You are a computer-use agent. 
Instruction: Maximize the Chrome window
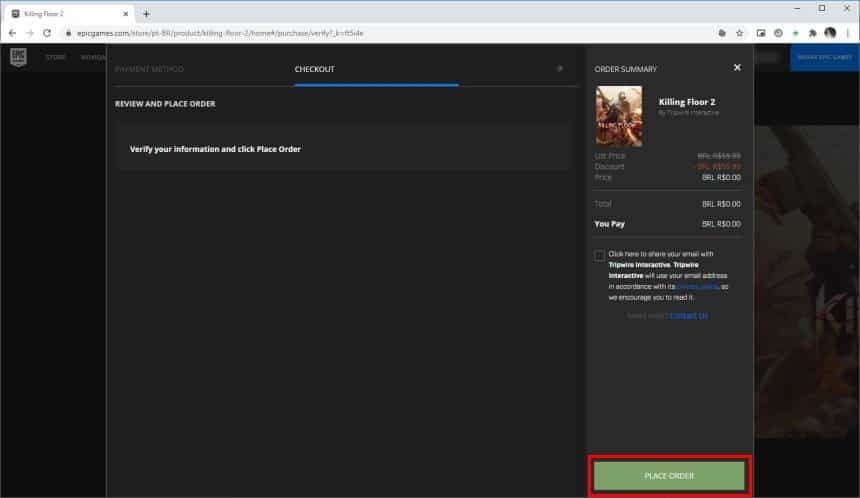click(x=822, y=8)
